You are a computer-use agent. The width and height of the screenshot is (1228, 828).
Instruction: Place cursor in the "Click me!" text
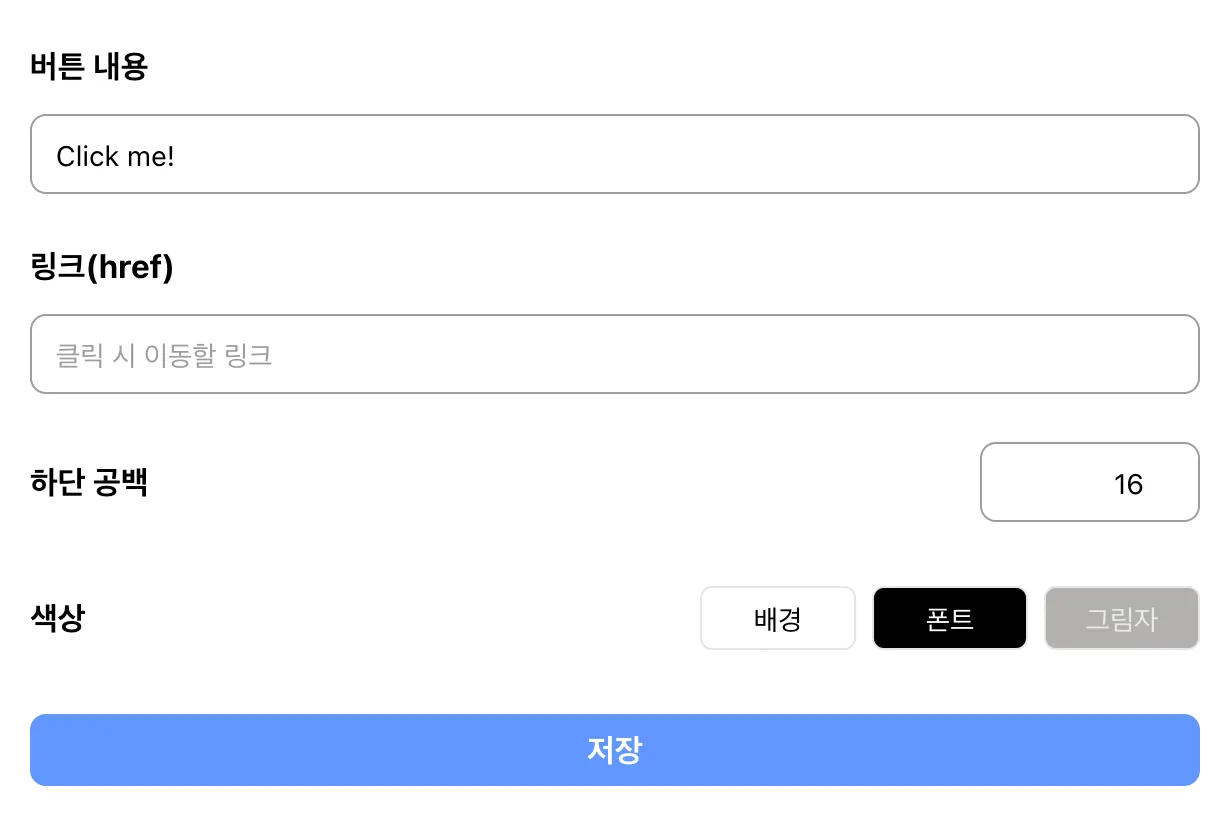click(115, 156)
